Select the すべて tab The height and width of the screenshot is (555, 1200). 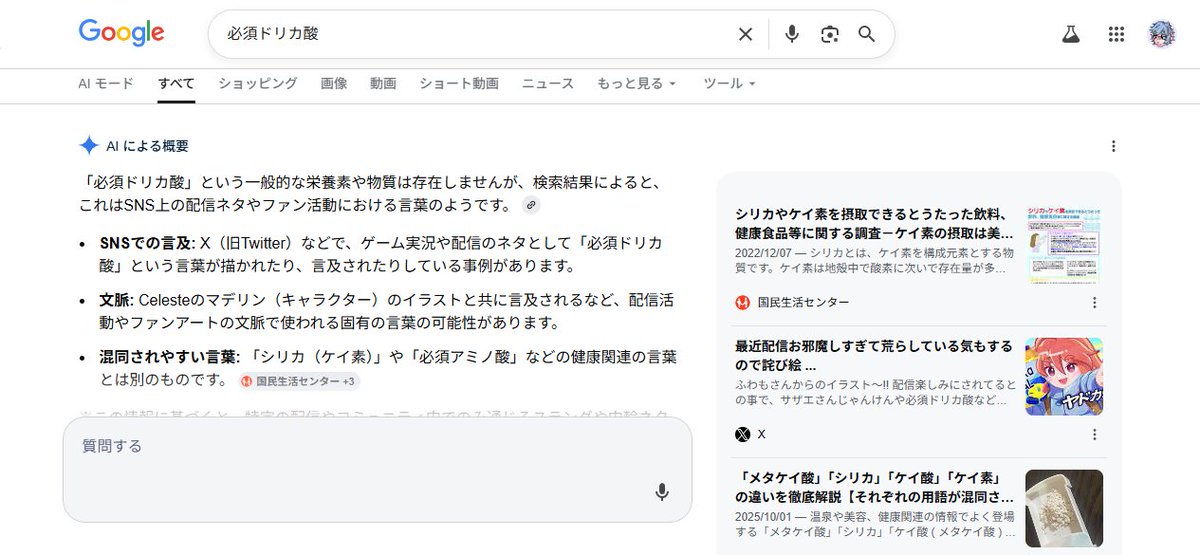(x=176, y=84)
